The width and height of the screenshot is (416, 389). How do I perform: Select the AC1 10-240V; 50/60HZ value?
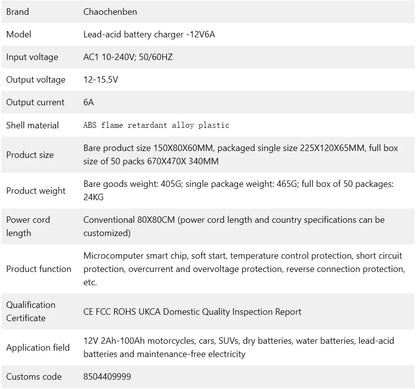[x=128, y=57]
